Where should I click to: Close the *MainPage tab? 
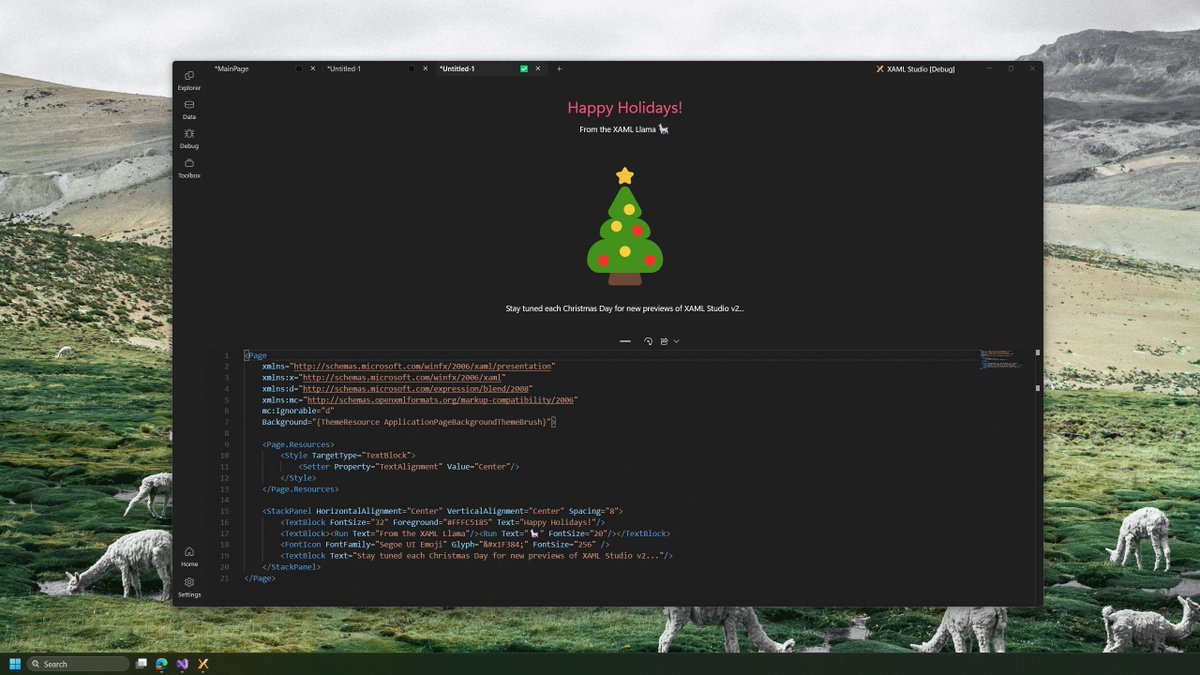pos(313,69)
